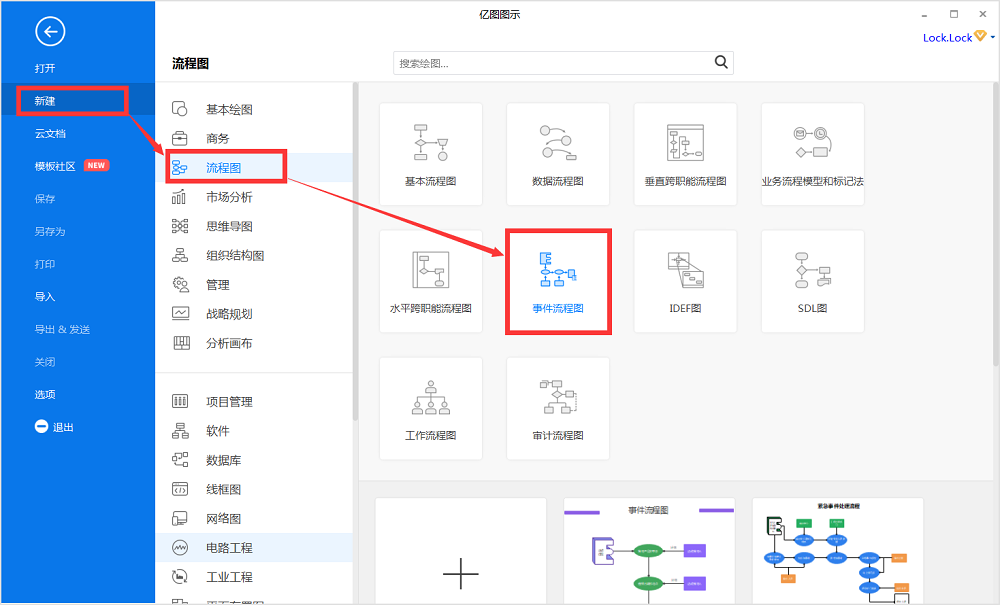This screenshot has width=1000, height=605.
Task: Select the 项目管理 category label
Action: tap(229, 402)
